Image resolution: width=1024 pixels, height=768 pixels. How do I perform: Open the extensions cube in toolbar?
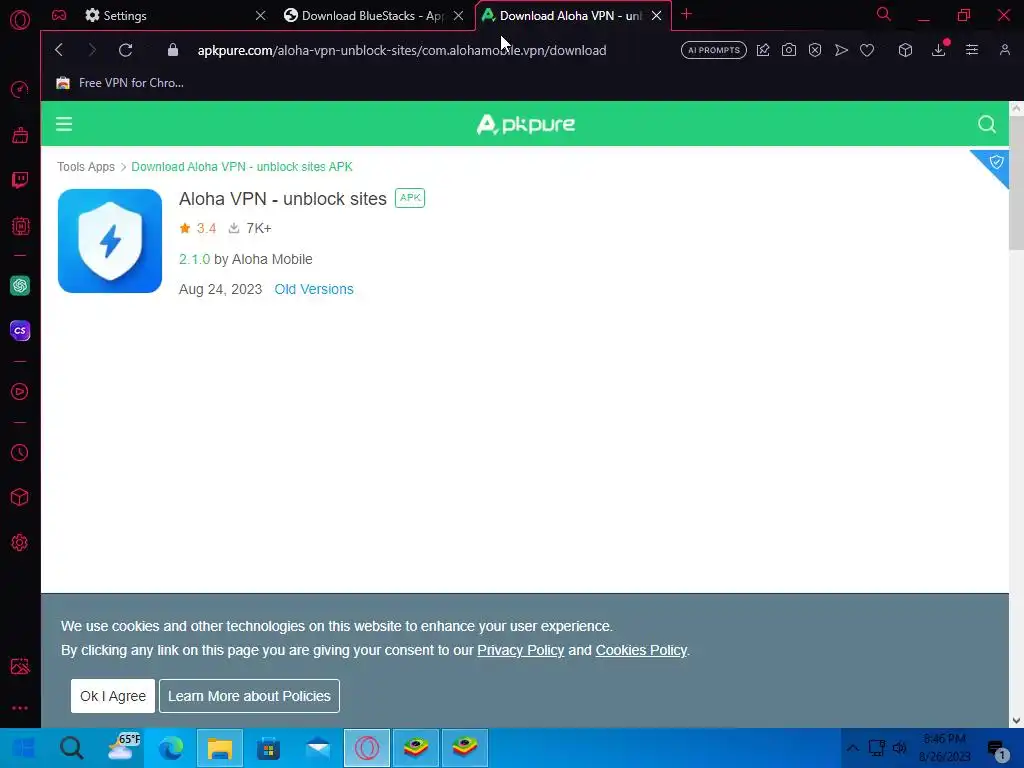(905, 50)
